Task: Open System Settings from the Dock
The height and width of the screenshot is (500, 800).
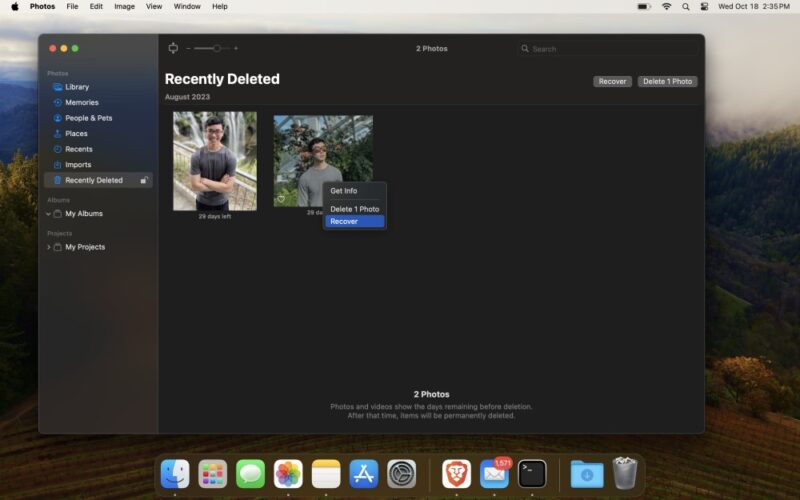Action: tap(402, 473)
